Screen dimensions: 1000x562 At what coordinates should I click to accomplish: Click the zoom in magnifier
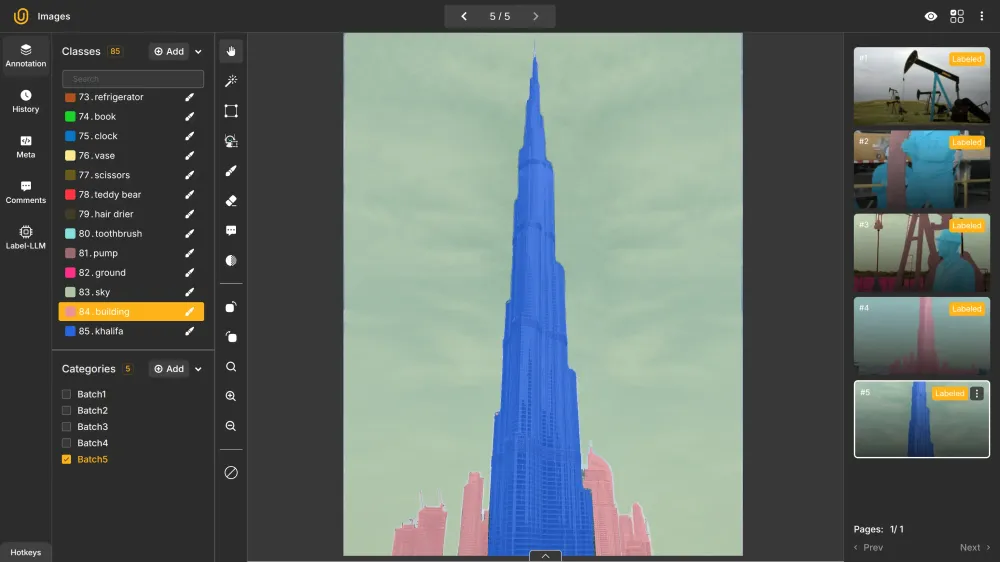coord(231,397)
